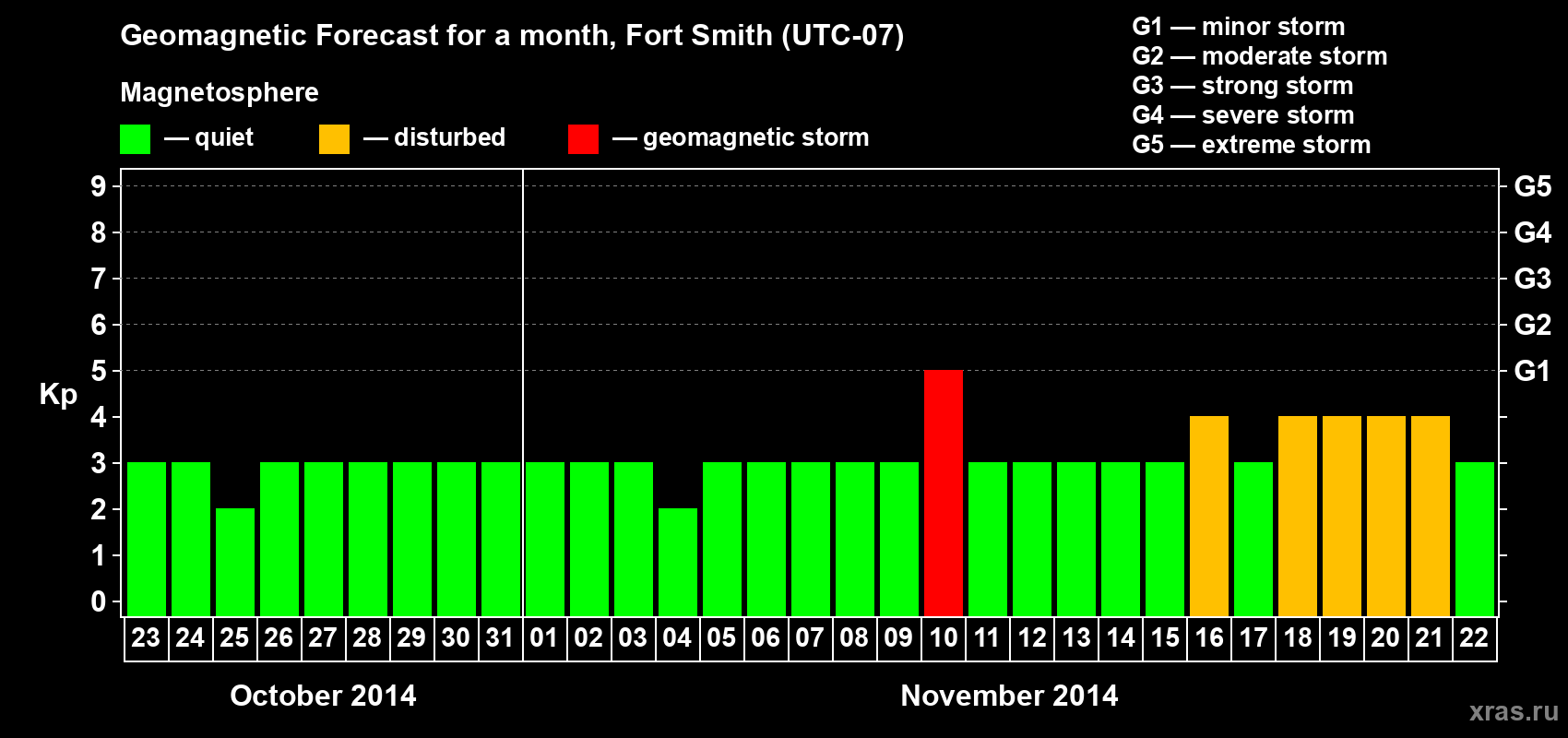Click the date label 13 on the axis

pos(1076,638)
